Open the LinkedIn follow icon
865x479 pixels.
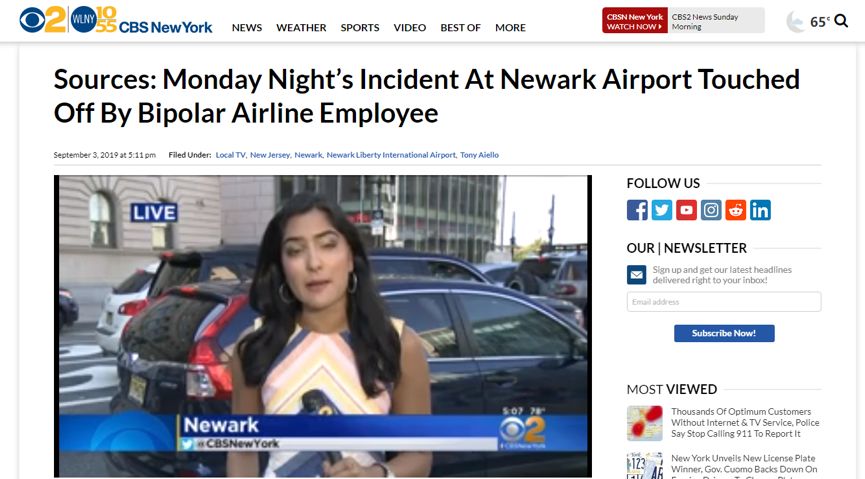coord(760,210)
